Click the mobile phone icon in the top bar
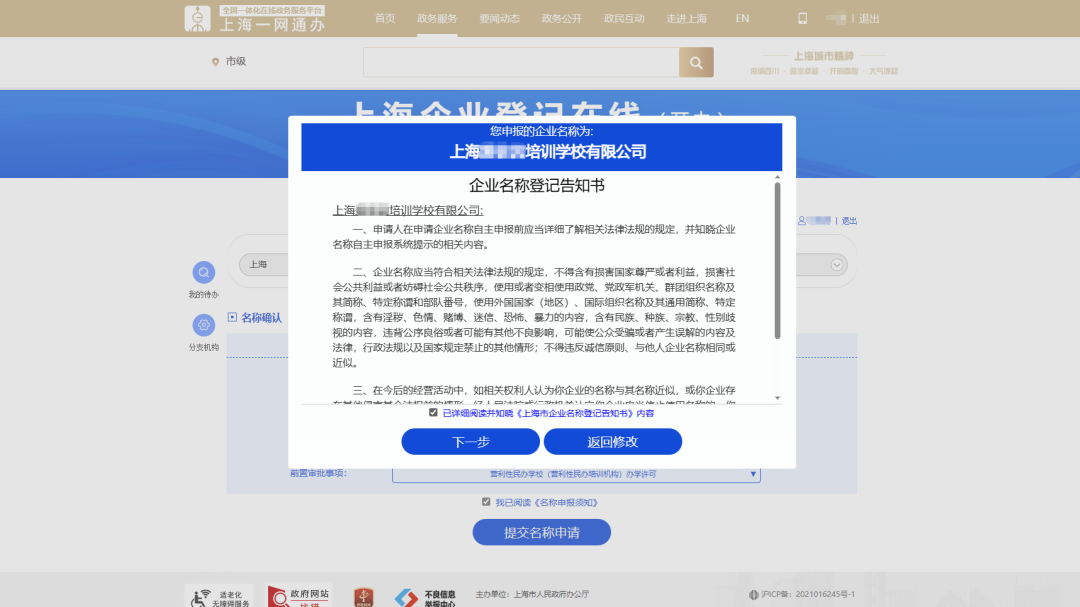The width and height of the screenshot is (1080, 607). tap(802, 17)
